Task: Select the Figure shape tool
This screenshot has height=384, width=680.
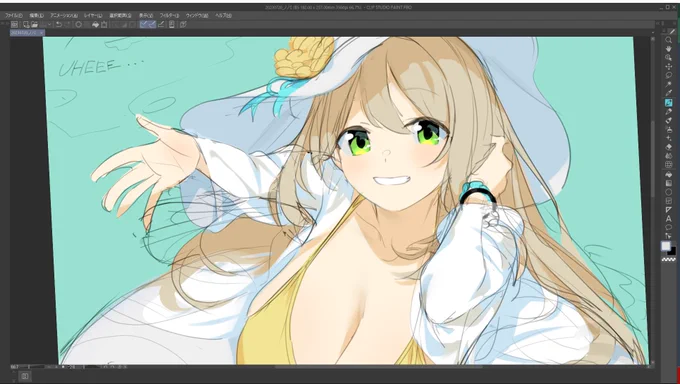Action: click(x=668, y=192)
